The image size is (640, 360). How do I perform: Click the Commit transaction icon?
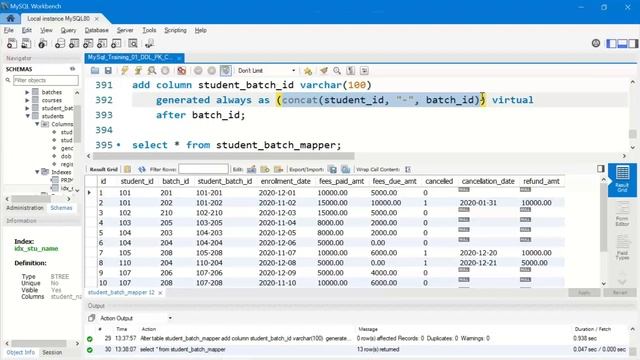click(198, 71)
